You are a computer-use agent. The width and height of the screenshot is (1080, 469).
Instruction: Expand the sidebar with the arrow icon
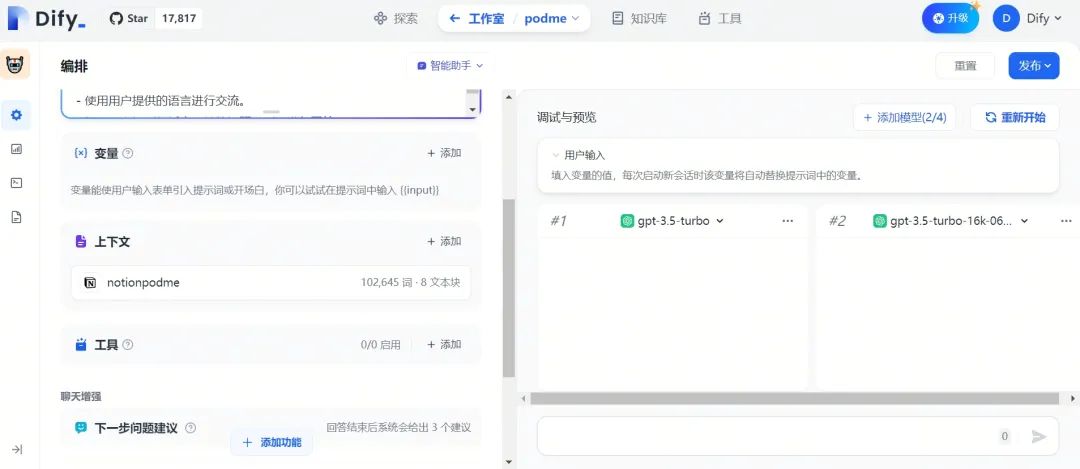pos(17,449)
